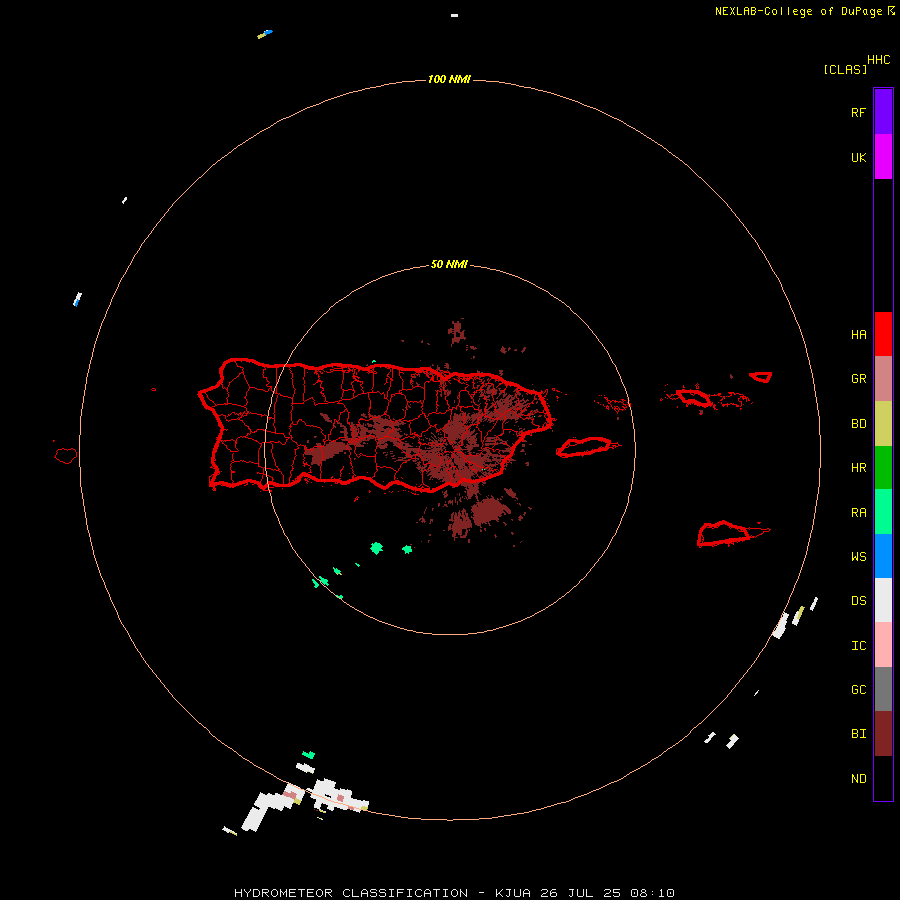Select the IC light pink legend swatch
900x900 pixels.
point(883,645)
